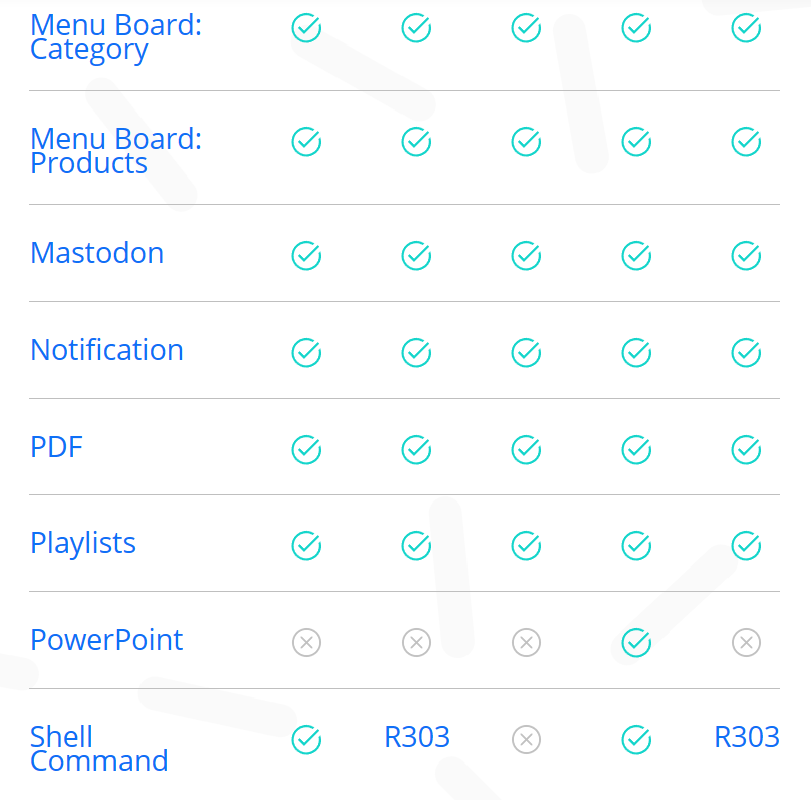This screenshot has width=811, height=800.
Task: Click the only green checkmark in PowerPoint row
Action: [x=636, y=642]
